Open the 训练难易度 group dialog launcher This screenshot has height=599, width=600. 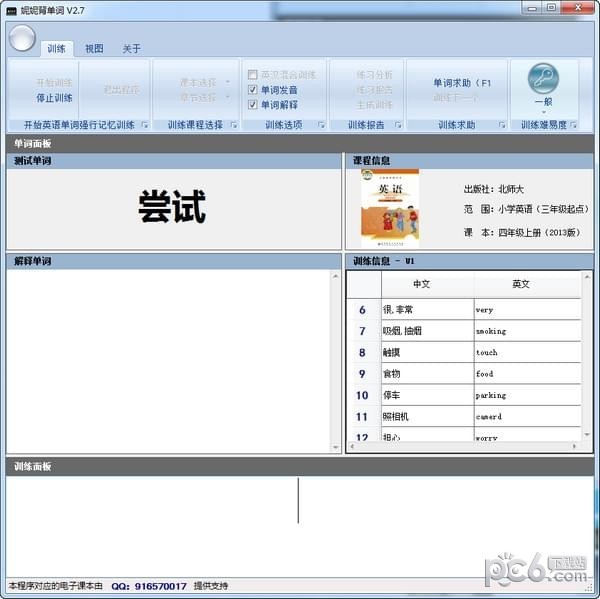(x=573, y=125)
